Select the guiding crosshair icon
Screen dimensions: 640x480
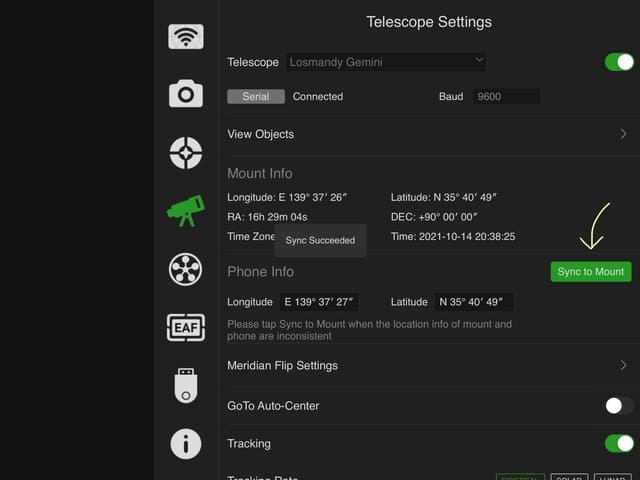[186, 152]
